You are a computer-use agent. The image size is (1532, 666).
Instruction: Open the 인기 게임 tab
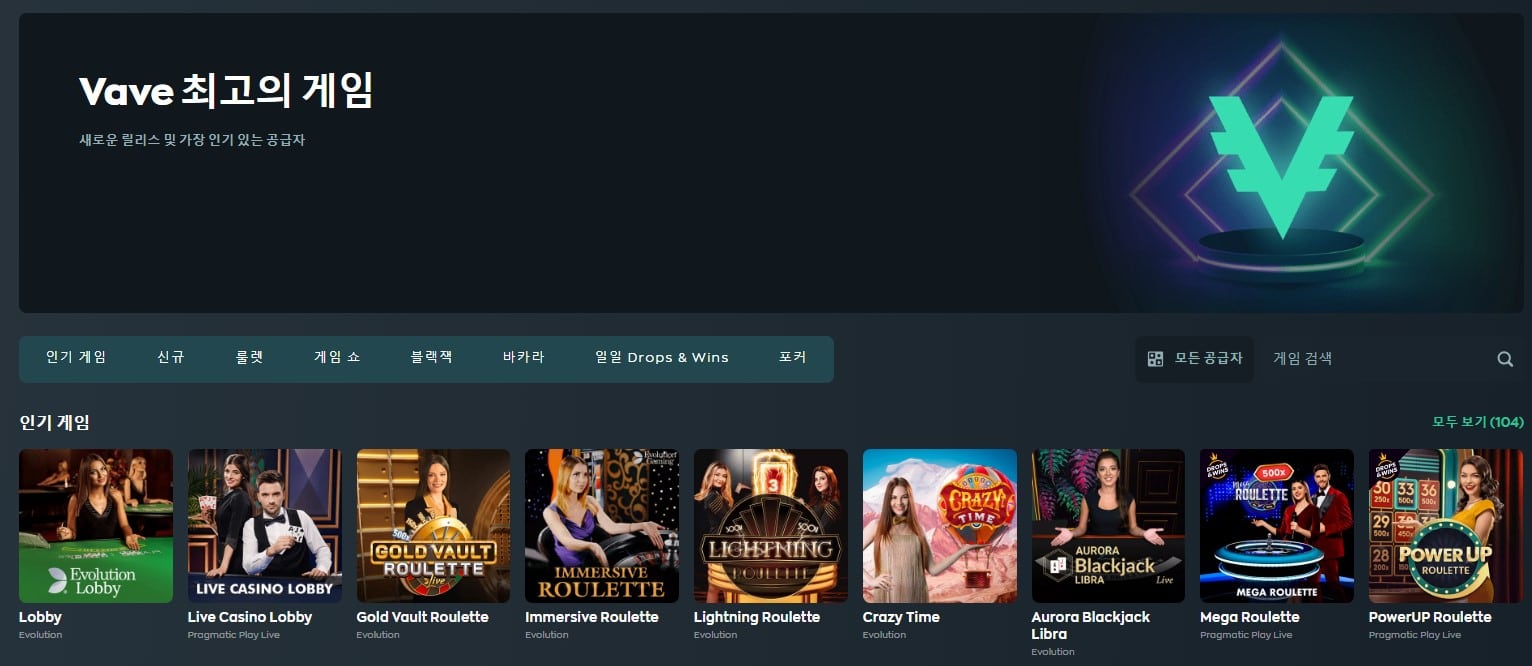tap(76, 358)
